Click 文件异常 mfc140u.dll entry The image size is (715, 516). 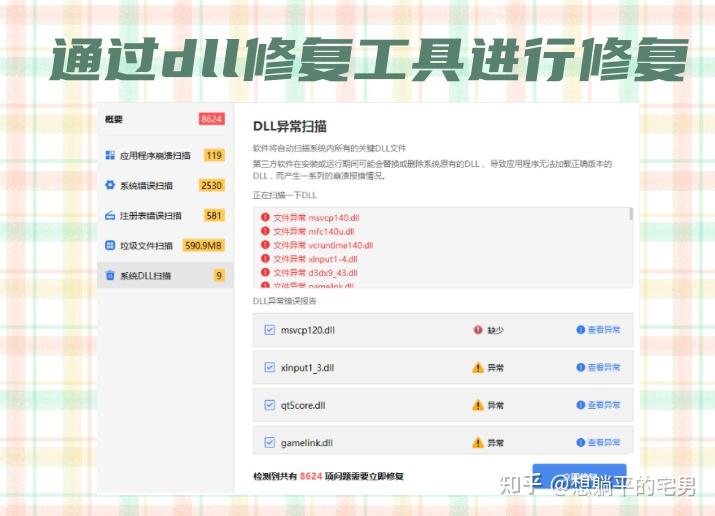click(x=314, y=231)
